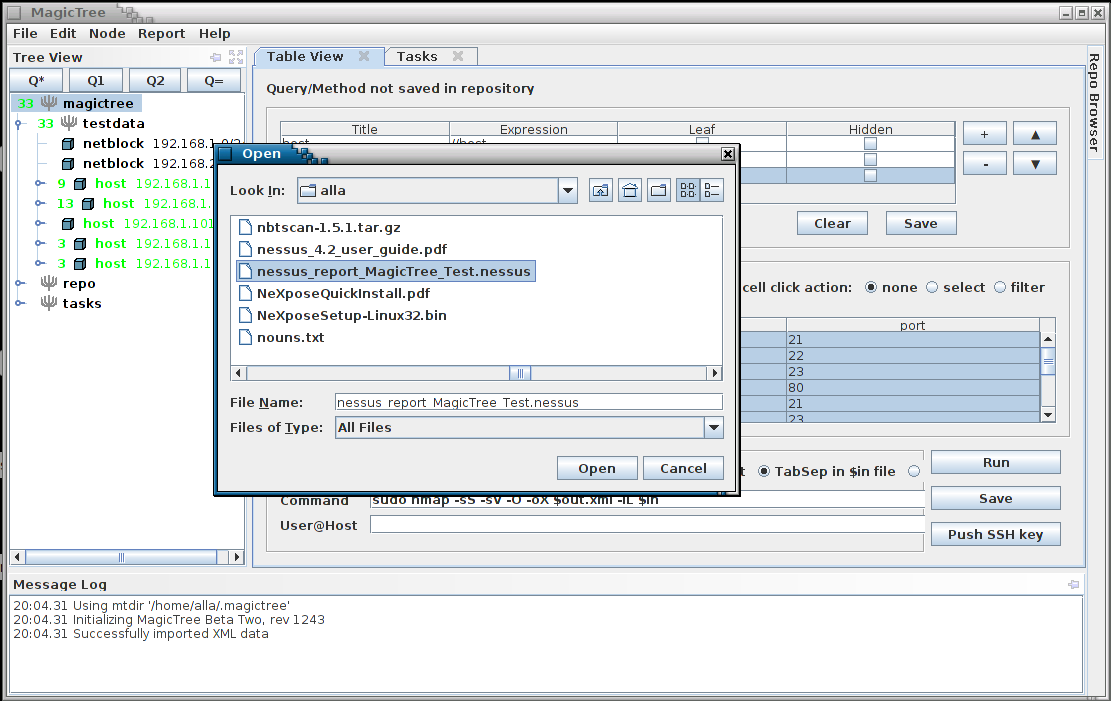1111x701 pixels.
Task: Click the NeXposeSetup-Linux32.bin file icon
Action: click(x=246, y=315)
